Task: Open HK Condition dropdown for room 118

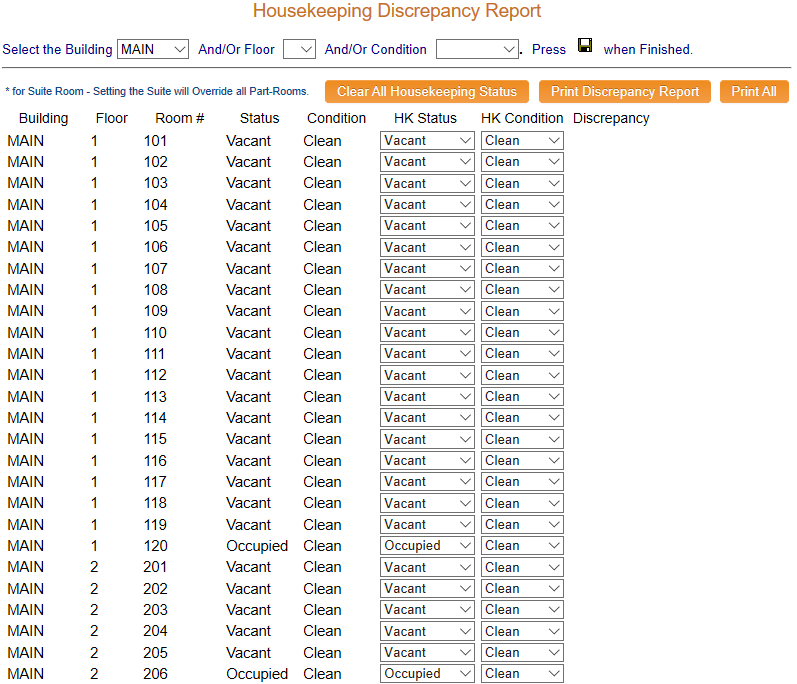Action: 522,504
